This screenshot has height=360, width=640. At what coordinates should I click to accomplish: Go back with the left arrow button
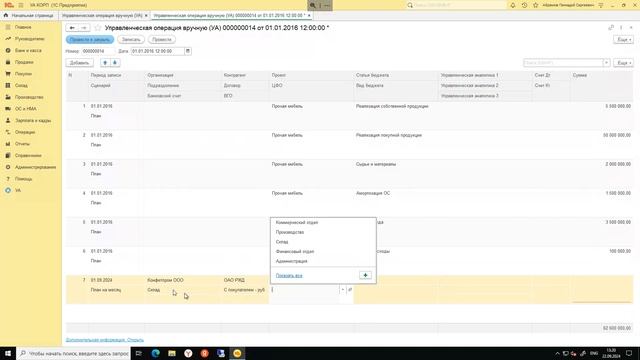pos(72,28)
